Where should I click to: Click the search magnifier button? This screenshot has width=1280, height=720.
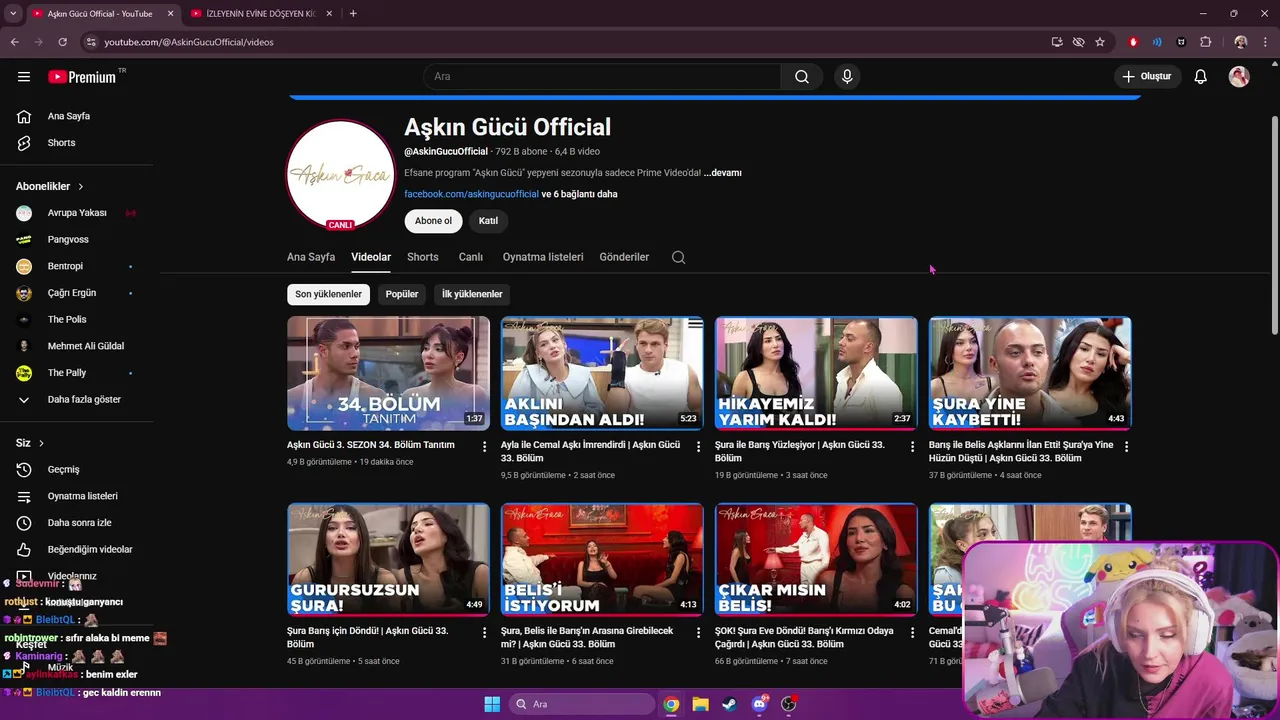pos(802,77)
